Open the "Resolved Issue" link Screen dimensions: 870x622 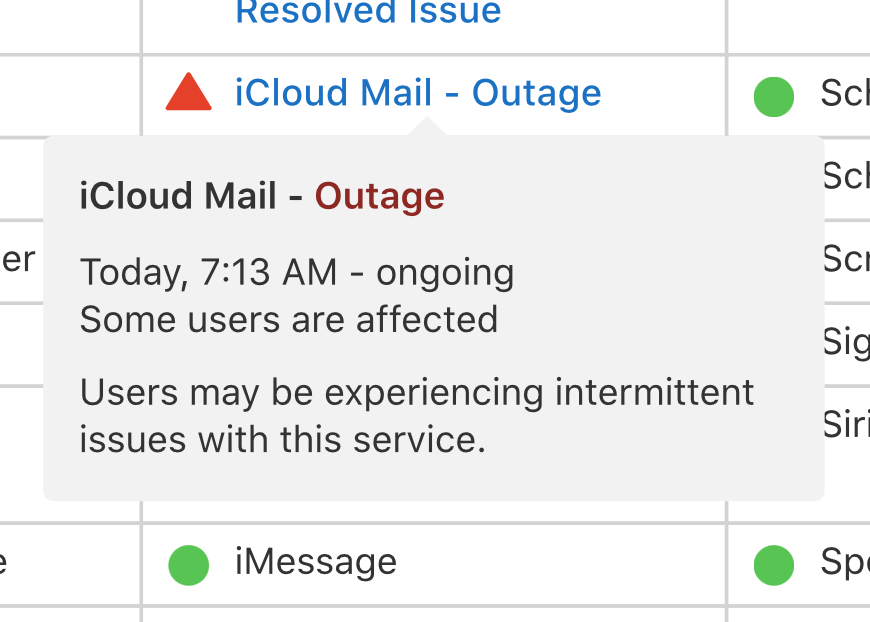point(368,13)
